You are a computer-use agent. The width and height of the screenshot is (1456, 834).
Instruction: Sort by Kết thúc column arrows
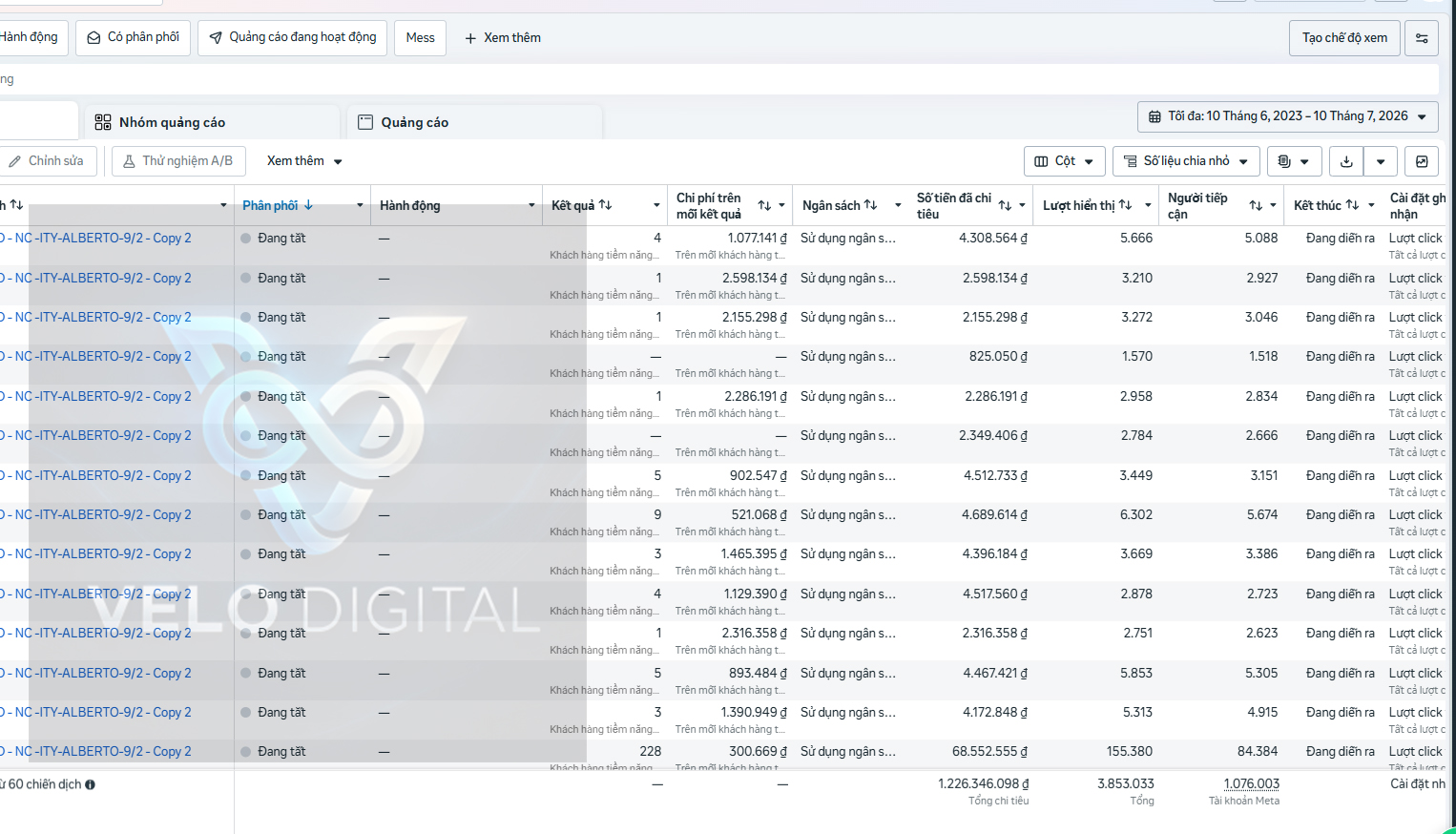(x=1352, y=205)
